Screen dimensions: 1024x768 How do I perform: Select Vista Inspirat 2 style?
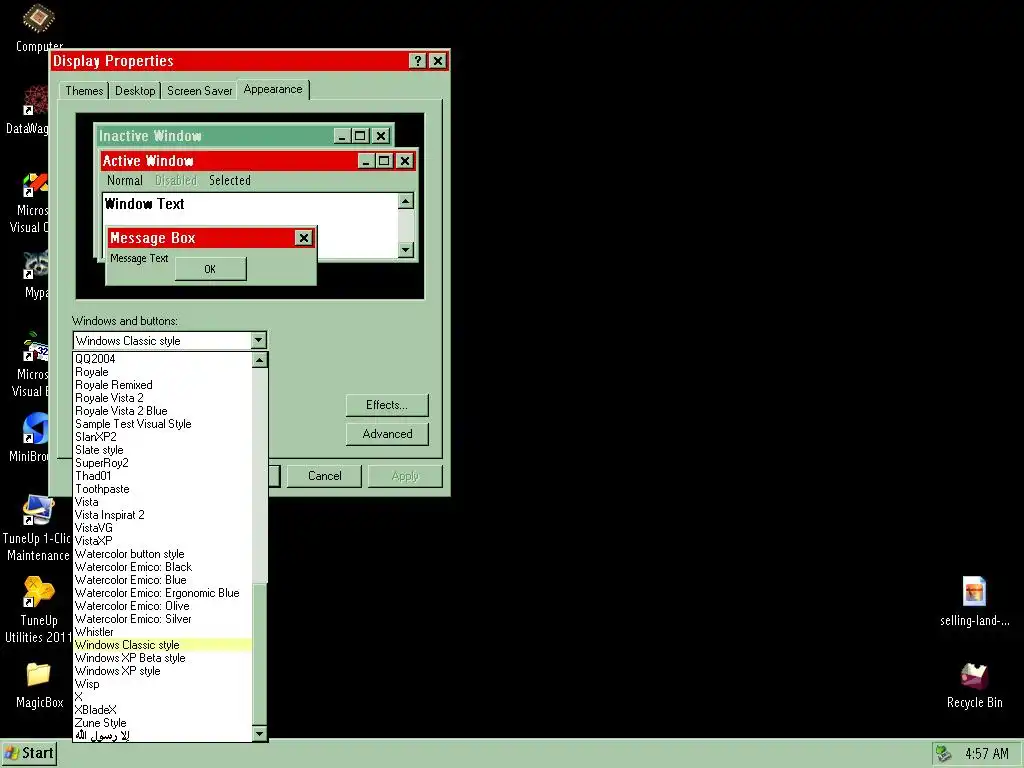[163, 515]
